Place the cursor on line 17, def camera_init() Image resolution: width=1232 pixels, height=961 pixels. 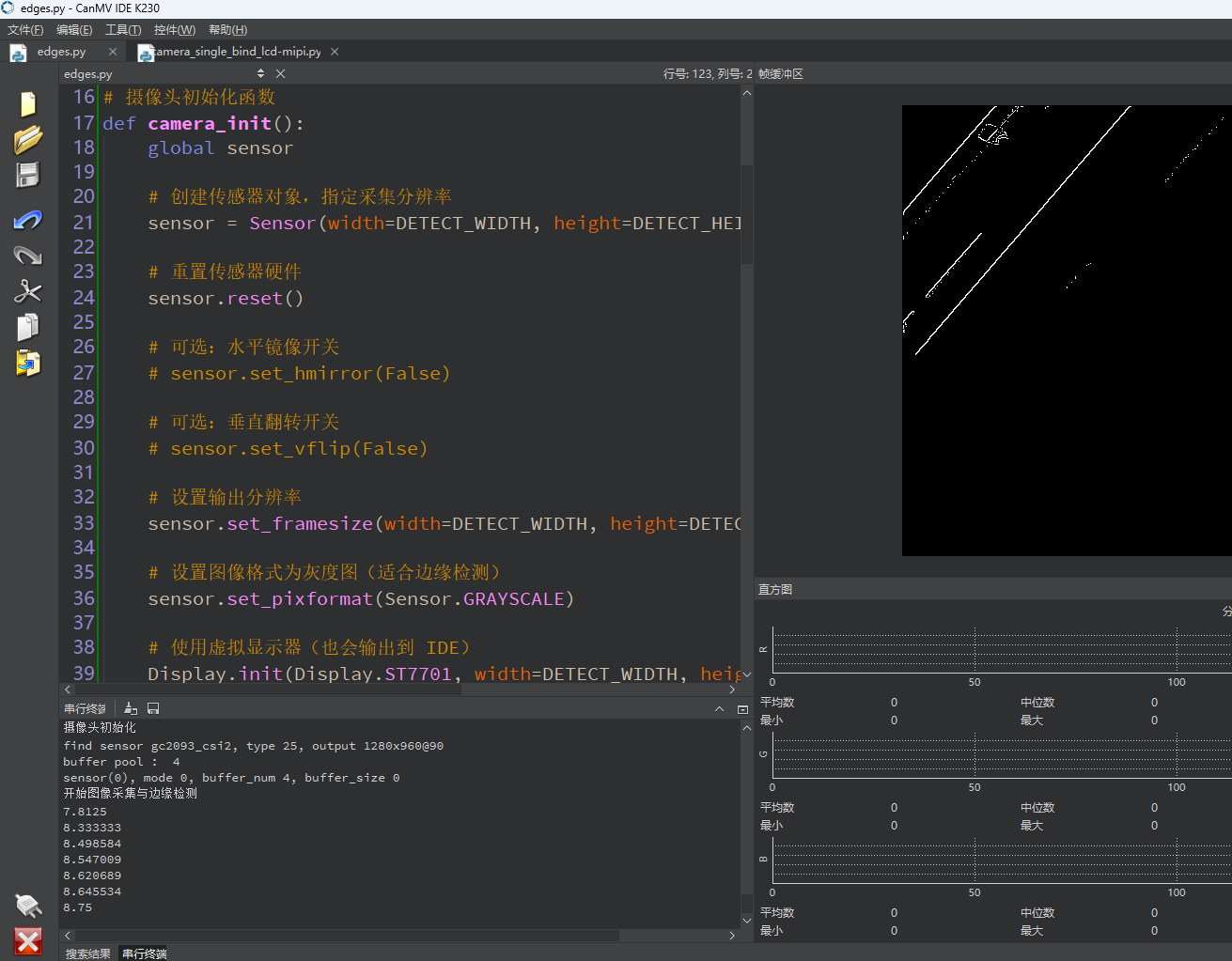pyautogui.click(x=203, y=123)
